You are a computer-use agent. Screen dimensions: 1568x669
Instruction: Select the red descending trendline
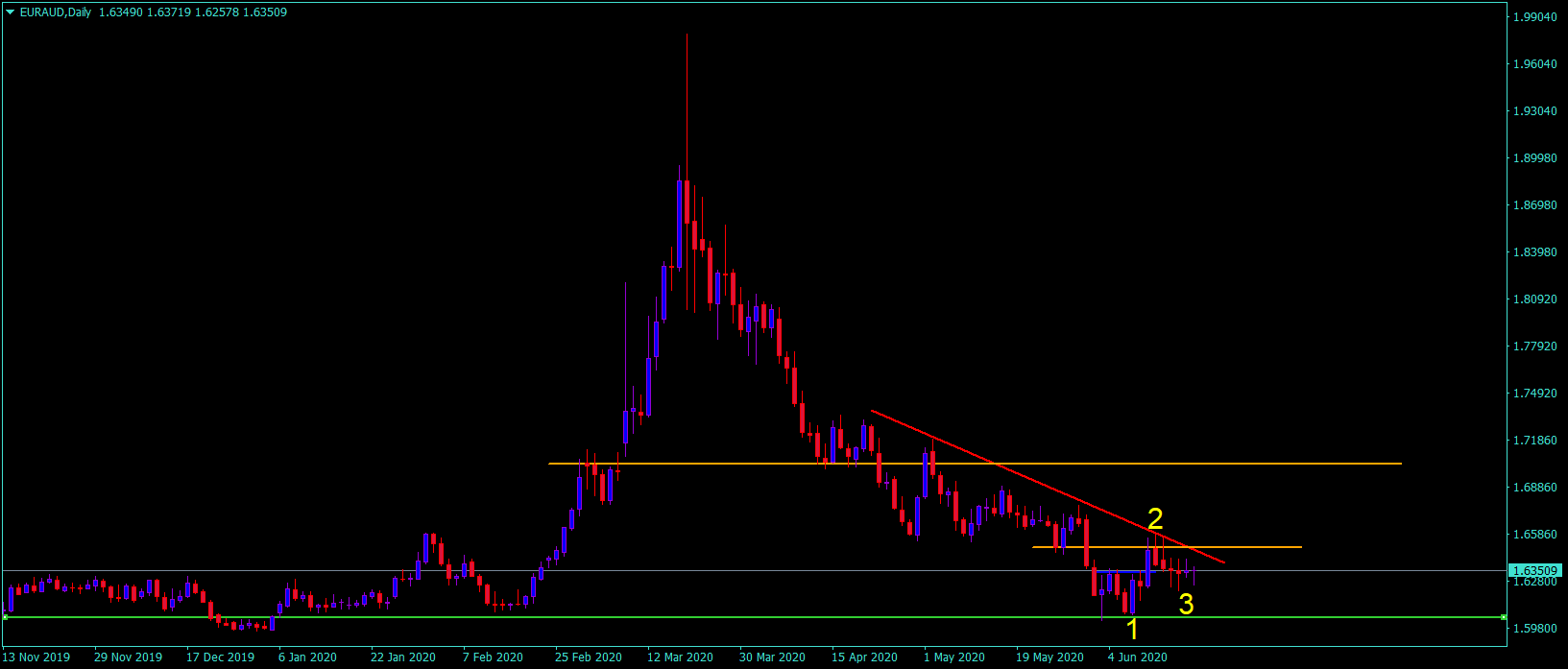[x=1048, y=487]
